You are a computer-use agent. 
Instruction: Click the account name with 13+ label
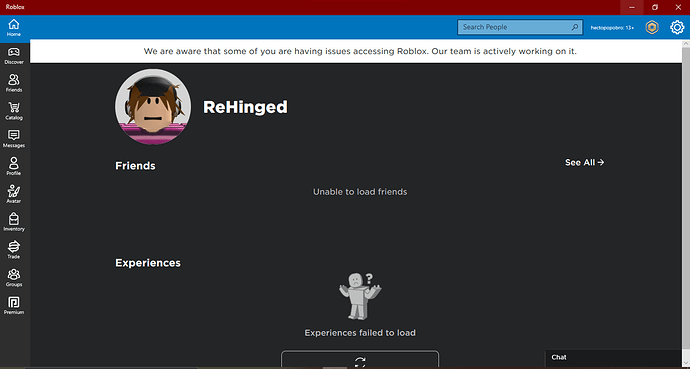point(612,28)
